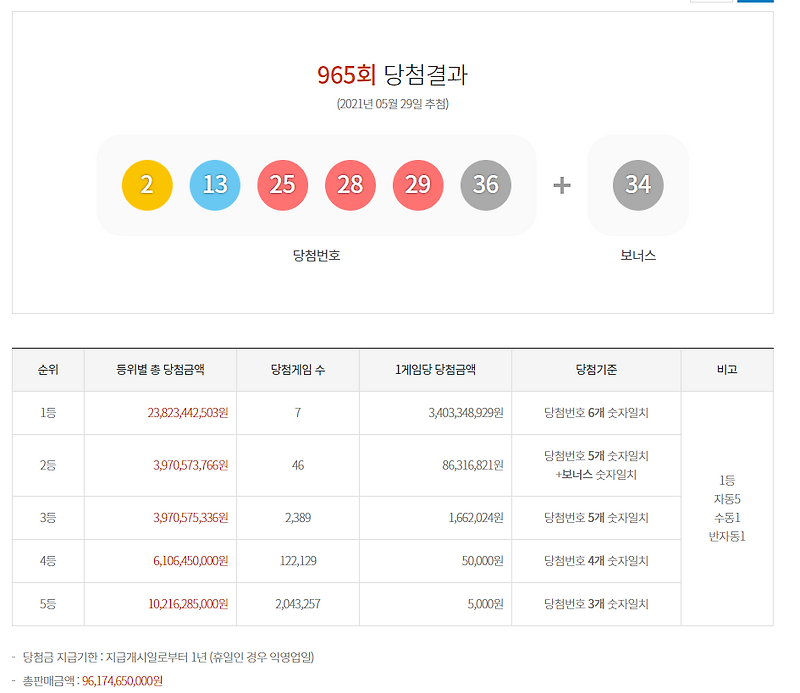Click per-game prize 86,316,821원
Screen dimensions: 800x693
tap(473, 465)
